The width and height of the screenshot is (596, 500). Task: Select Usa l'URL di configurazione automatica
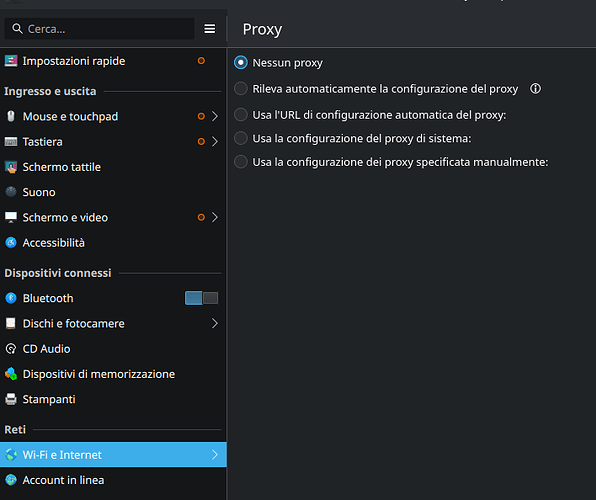[x=370, y=115]
